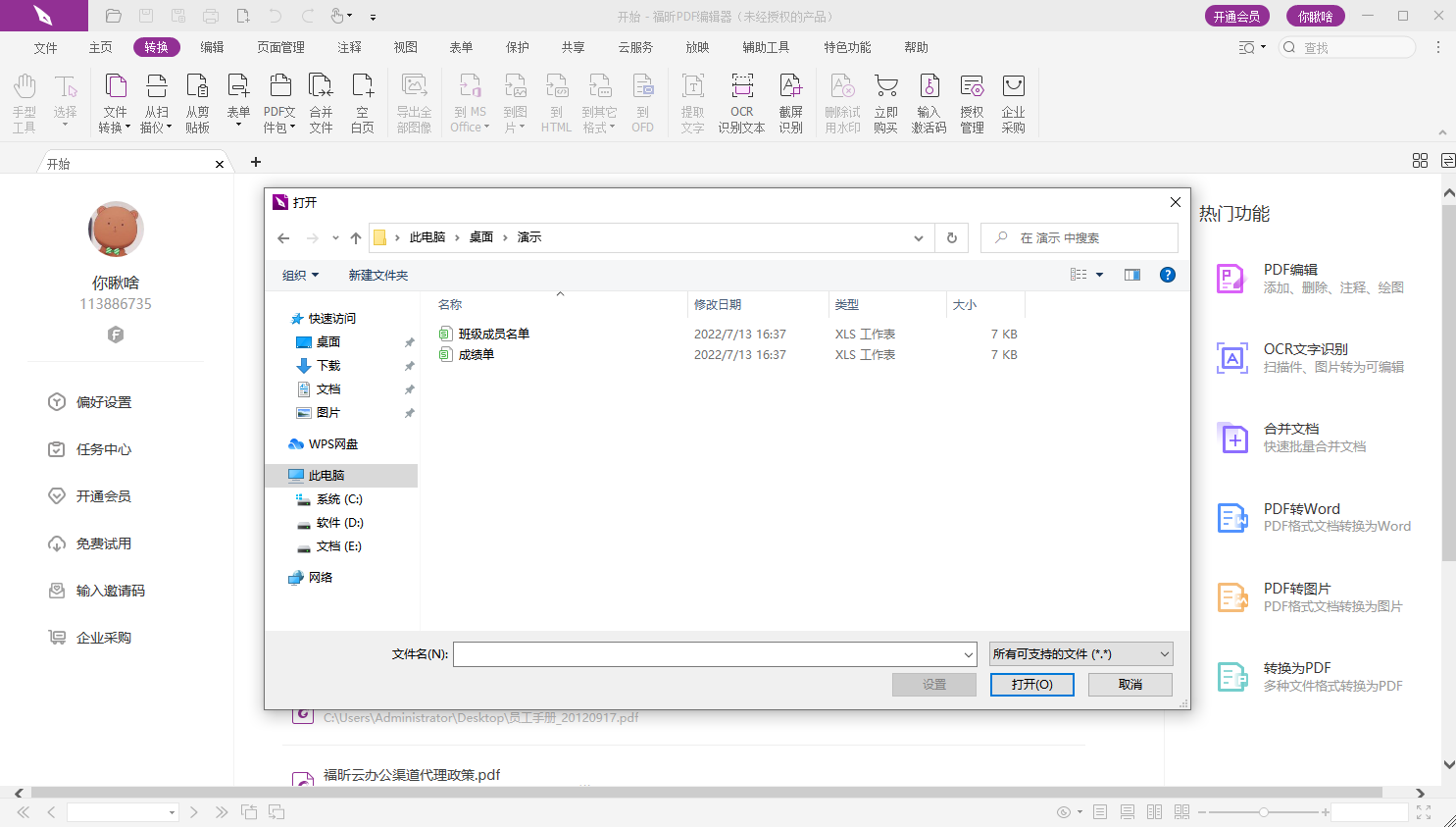Click the 在 演示 中搜索 search field
This screenshot has height=827, width=1456.
click(1088, 237)
